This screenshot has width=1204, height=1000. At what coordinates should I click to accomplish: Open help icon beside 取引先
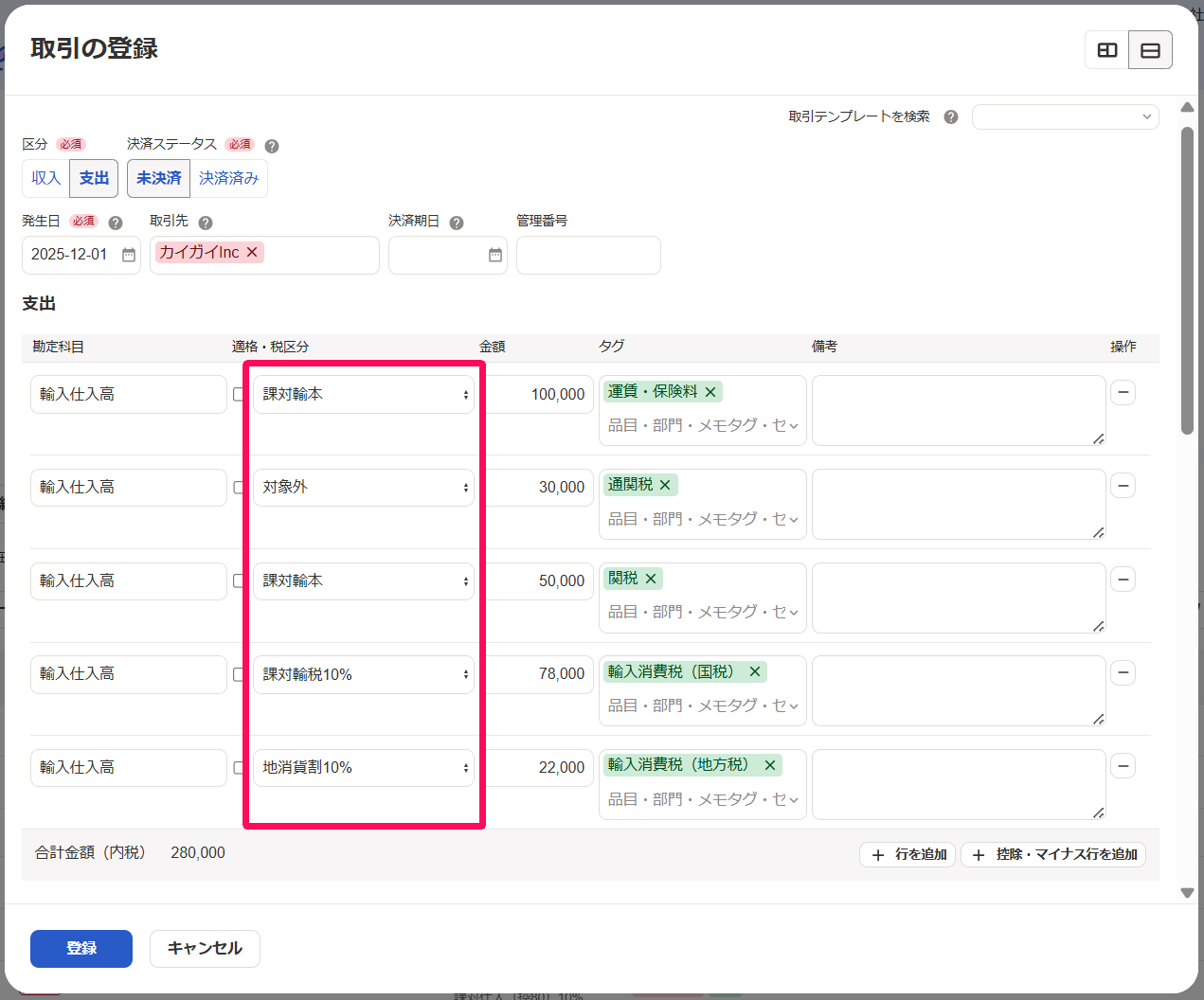[206, 223]
